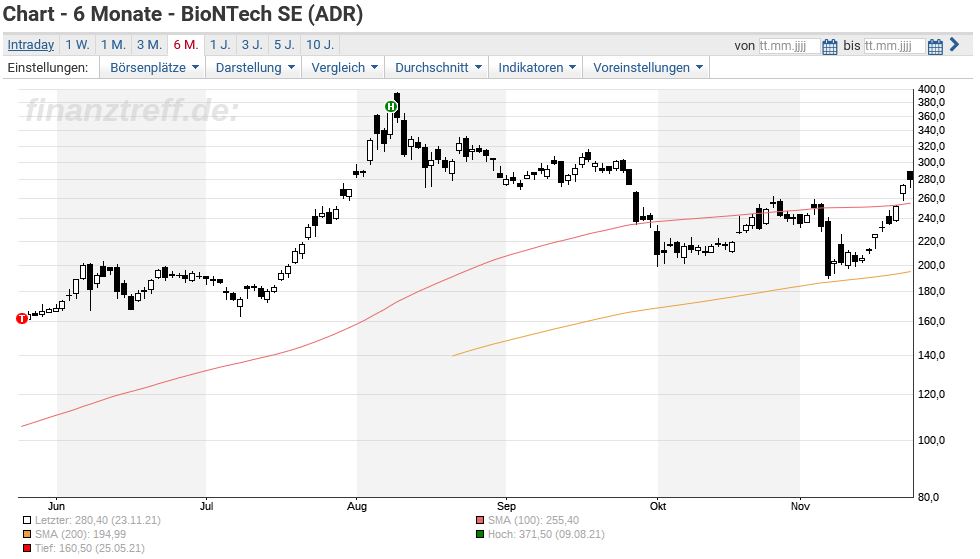
Task: Click the white Letzter legend swatch
Action: 26,520
